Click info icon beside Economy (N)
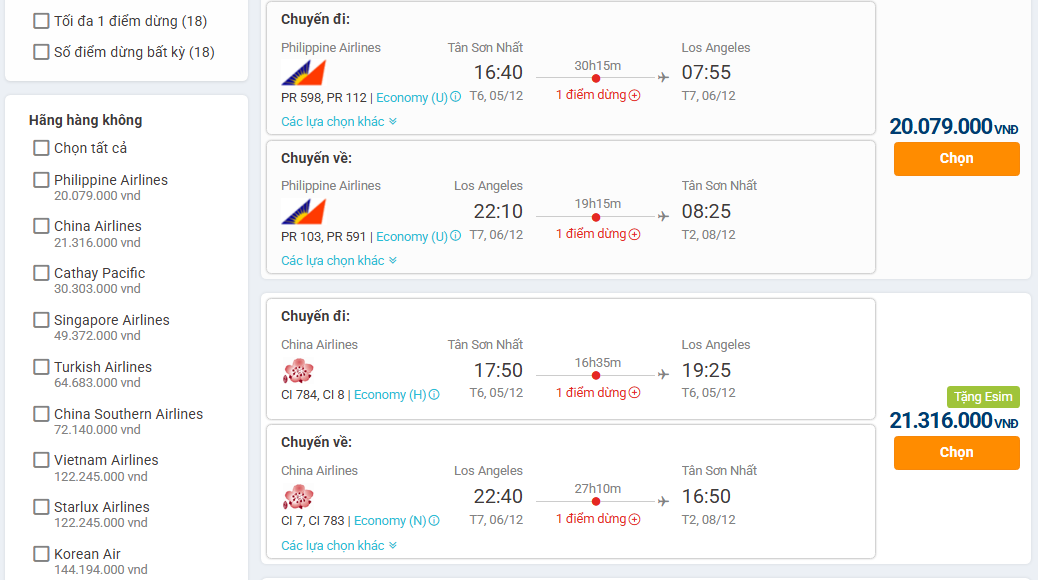 point(434,521)
